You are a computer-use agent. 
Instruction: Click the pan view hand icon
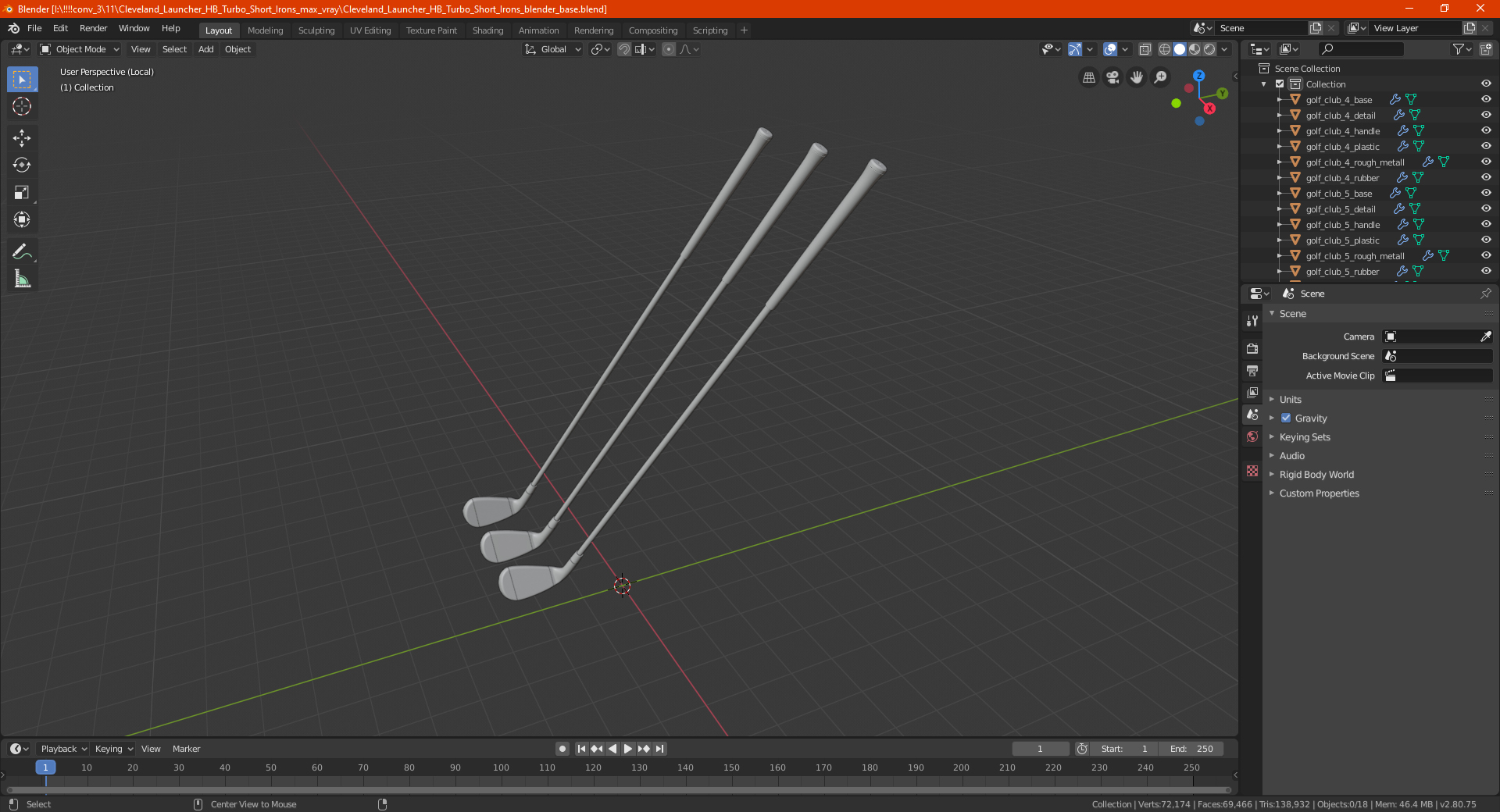(1137, 77)
